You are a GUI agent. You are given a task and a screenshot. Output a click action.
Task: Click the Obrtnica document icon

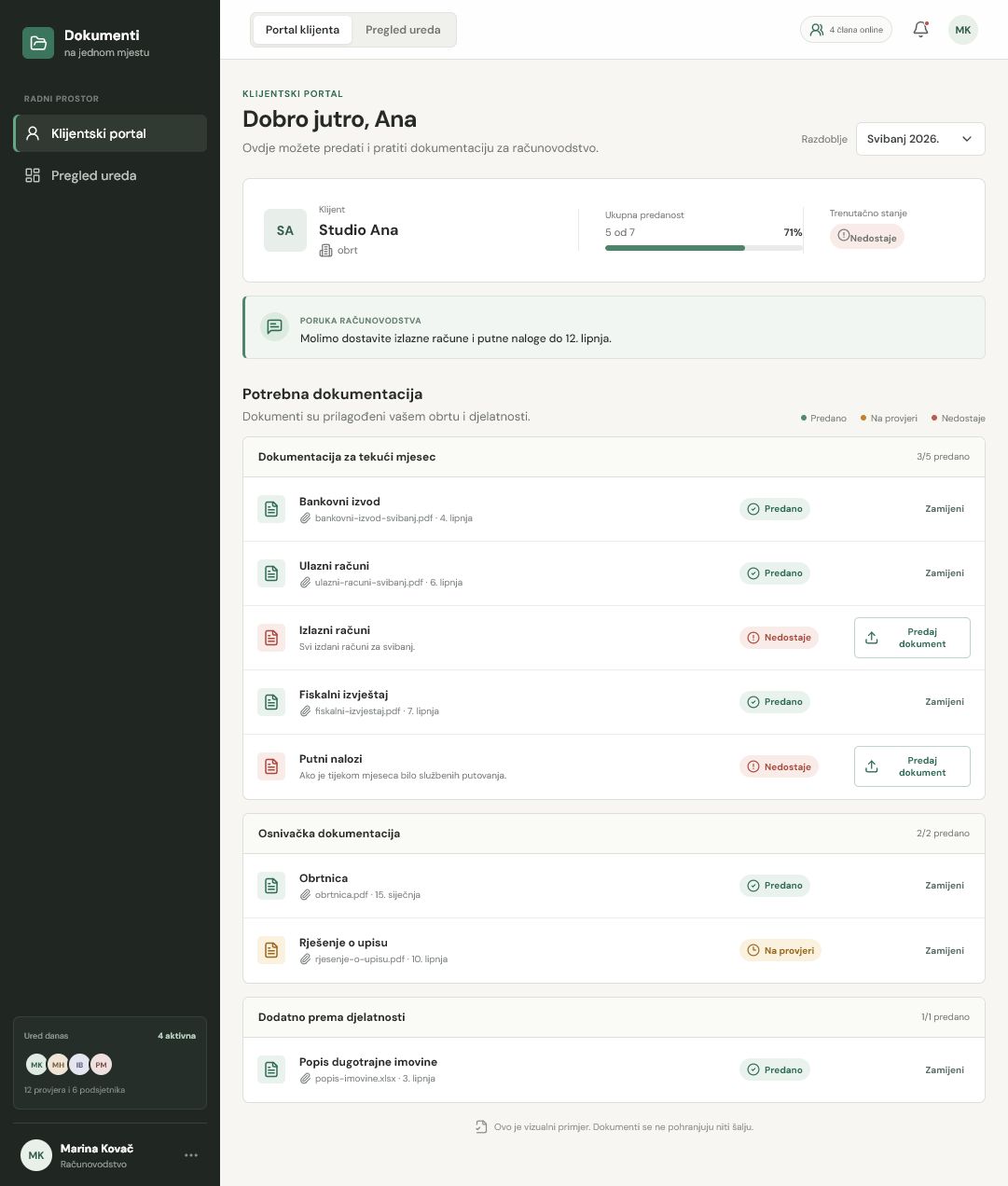pos(271,886)
